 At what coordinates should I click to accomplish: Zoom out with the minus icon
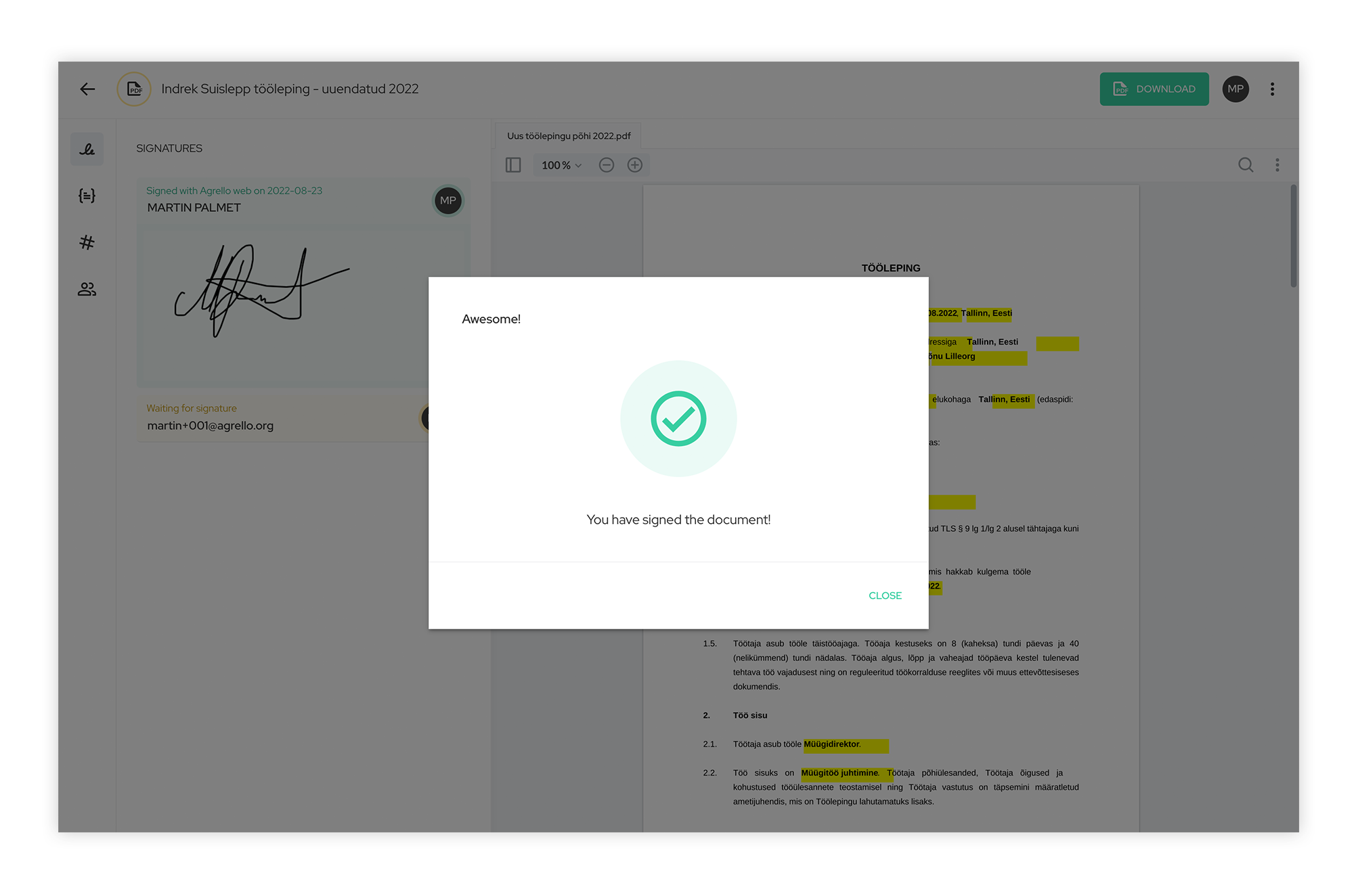pyautogui.click(x=607, y=165)
